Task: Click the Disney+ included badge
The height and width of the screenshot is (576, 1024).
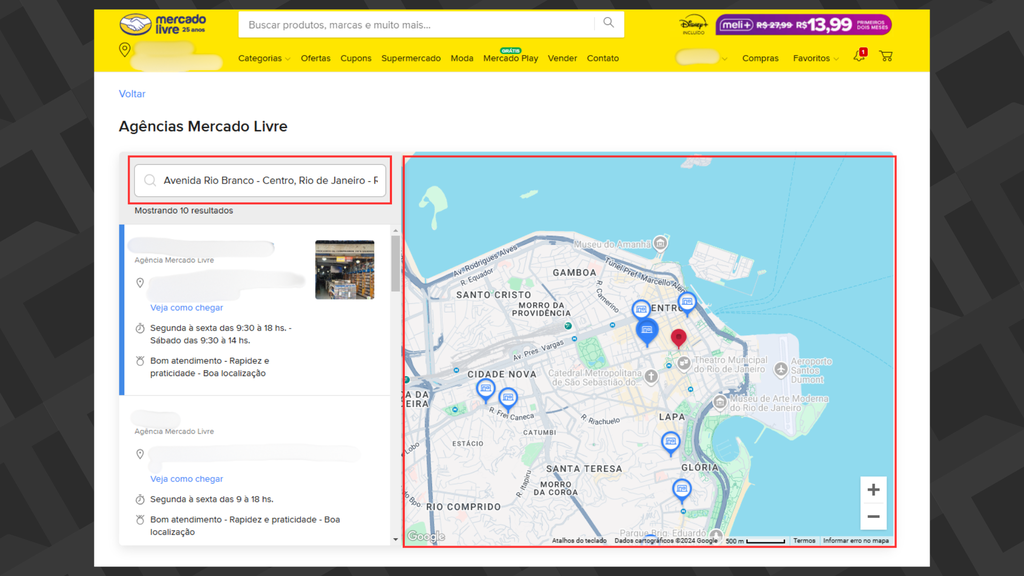Action: point(693,24)
